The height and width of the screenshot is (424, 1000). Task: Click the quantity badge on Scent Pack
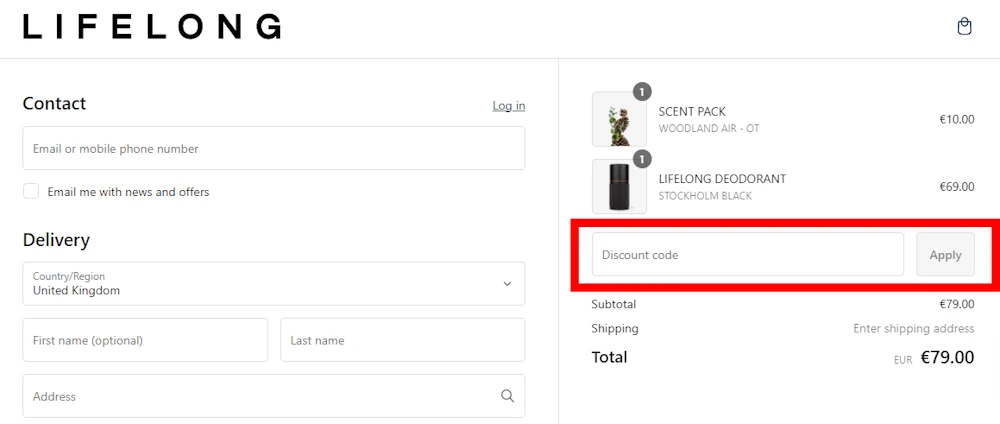[x=642, y=91]
